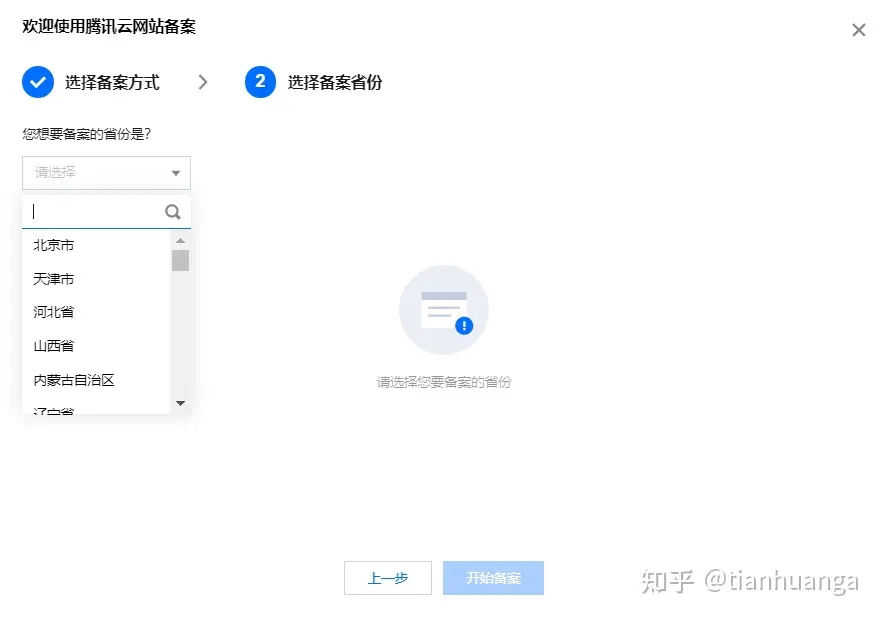Click the completed checkmark on 选择备案方式 step
This screenshot has height=620, width=882.
click(x=37, y=82)
